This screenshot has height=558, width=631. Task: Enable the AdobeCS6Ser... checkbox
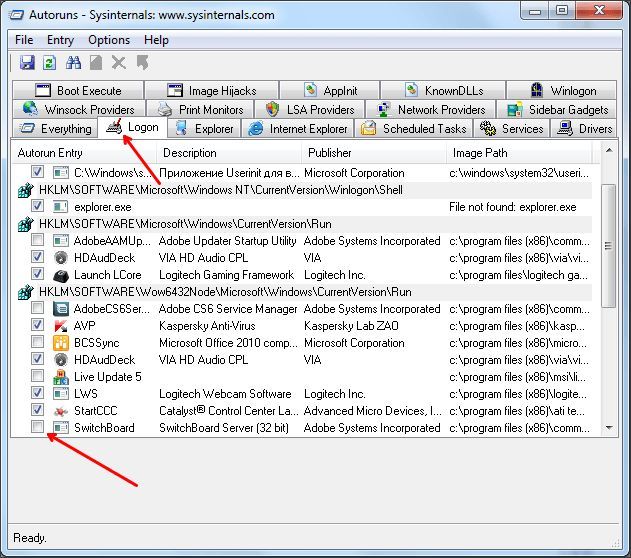click(x=37, y=308)
